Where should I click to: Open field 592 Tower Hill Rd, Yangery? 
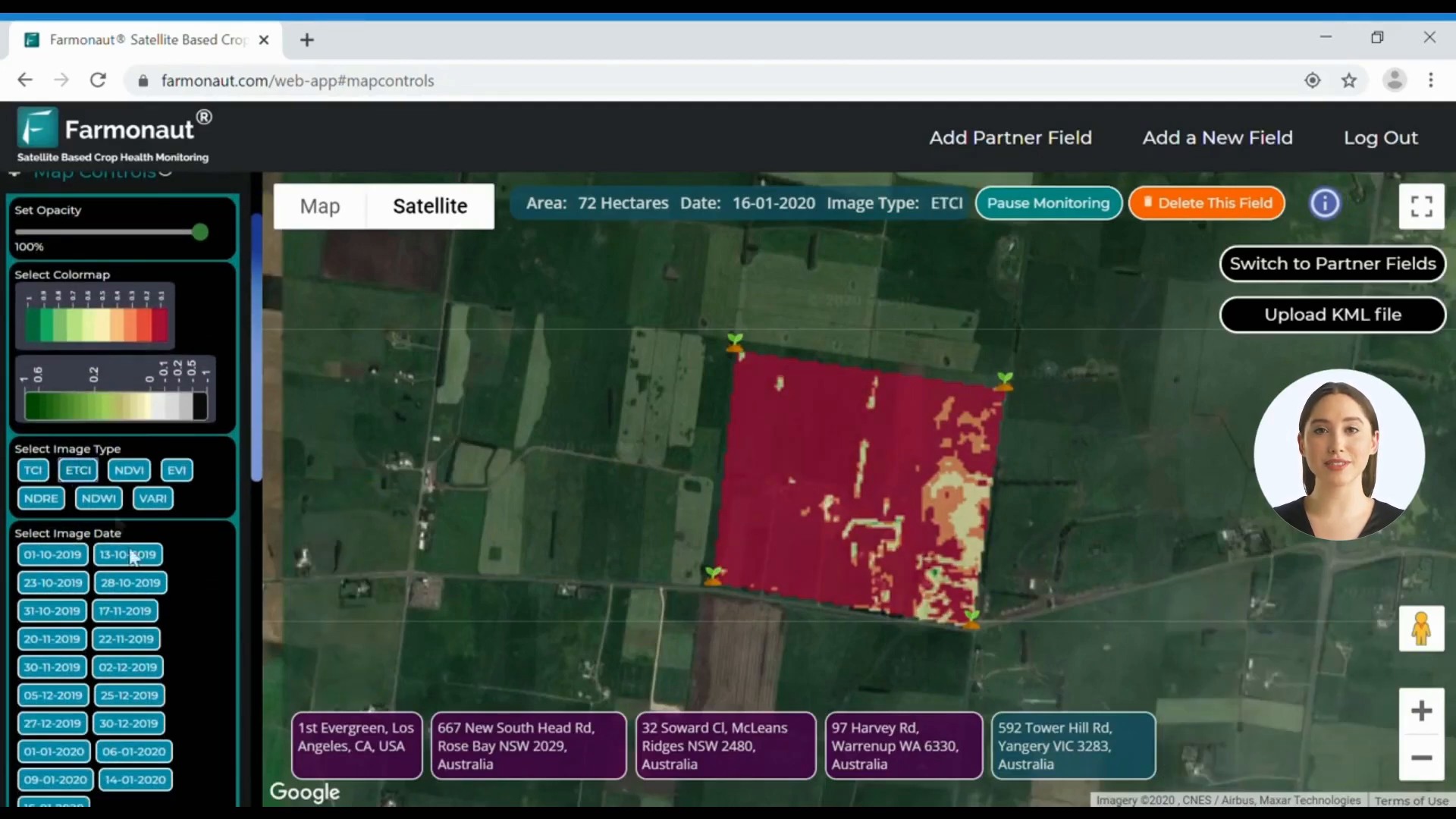point(1074,745)
